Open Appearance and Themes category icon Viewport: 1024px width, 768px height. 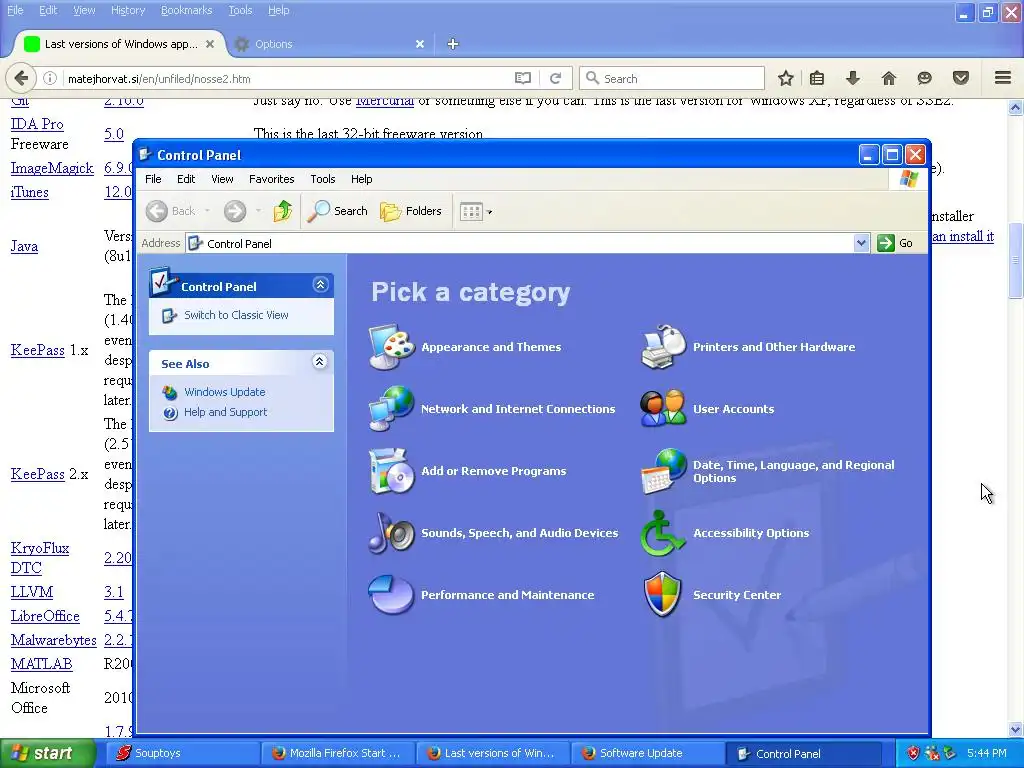point(391,347)
